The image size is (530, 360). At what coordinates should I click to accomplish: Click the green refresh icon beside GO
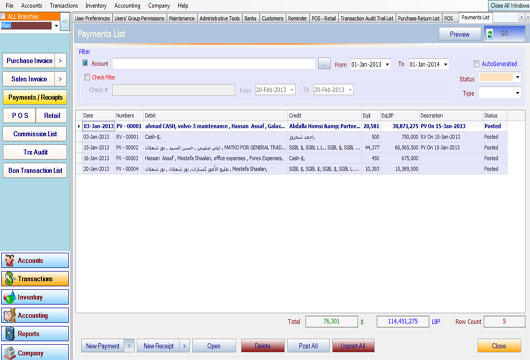pyautogui.click(x=490, y=34)
